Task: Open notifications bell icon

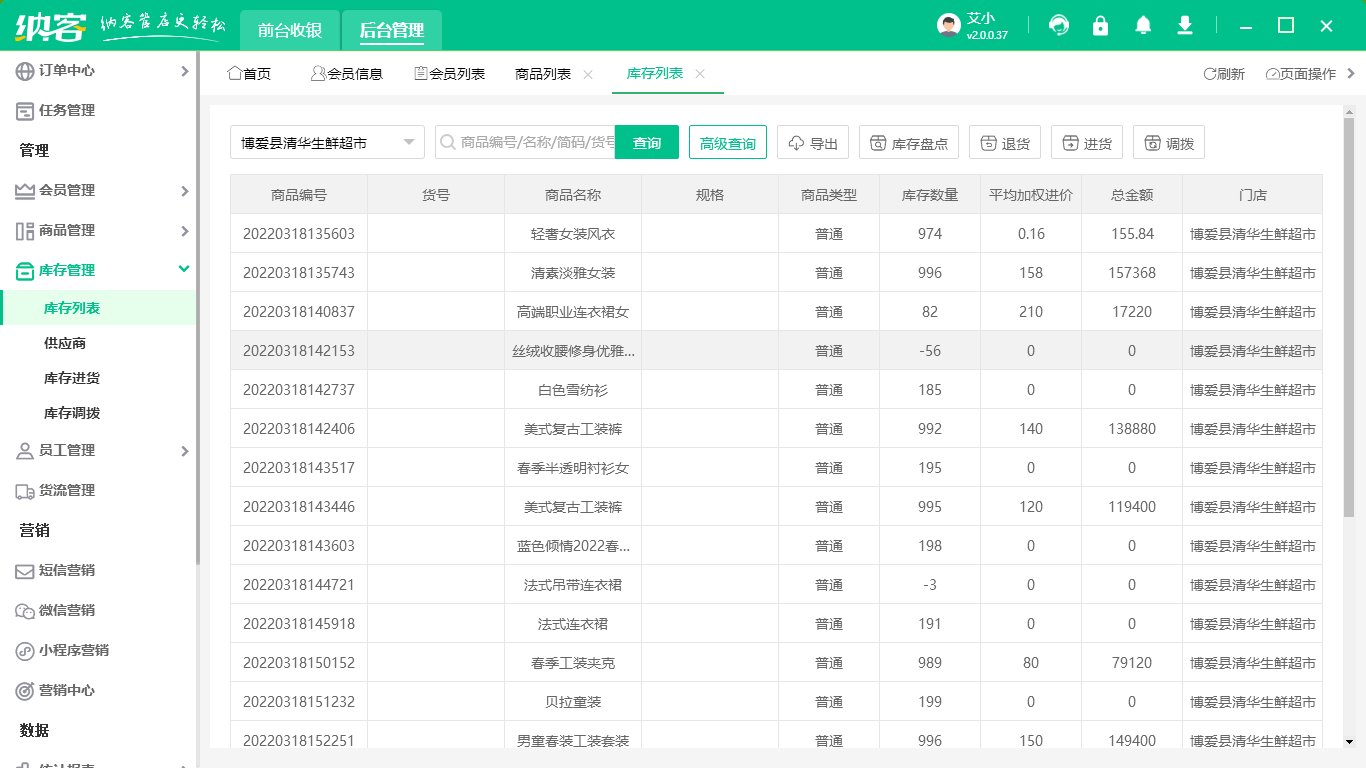Action: [x=1143, y=25]
